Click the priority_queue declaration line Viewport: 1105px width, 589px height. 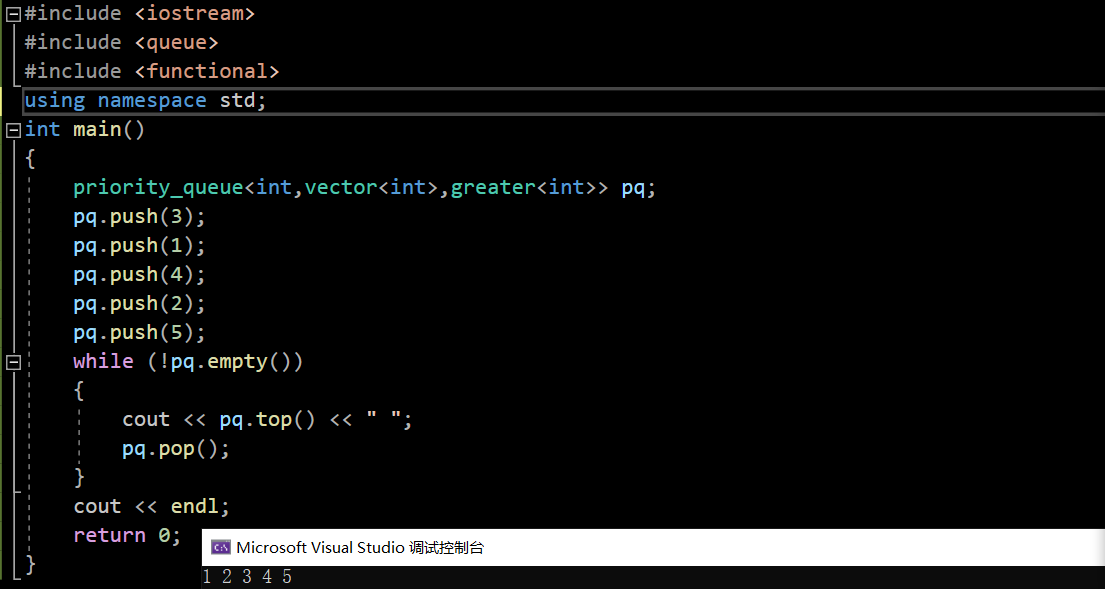coord(364,187)
